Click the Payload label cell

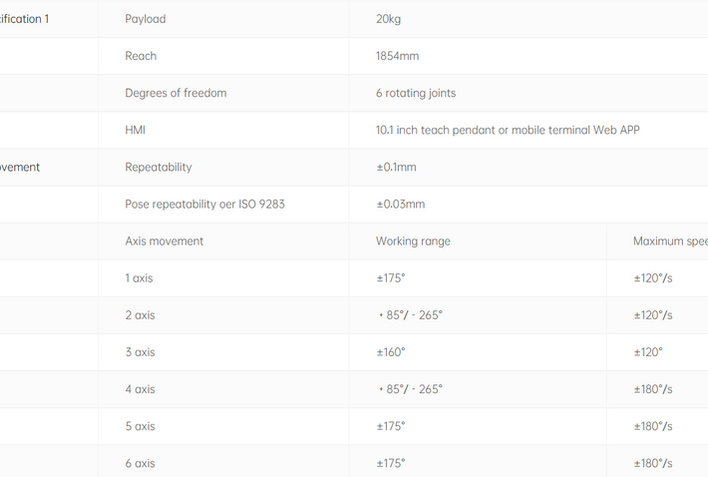(145, 19)
